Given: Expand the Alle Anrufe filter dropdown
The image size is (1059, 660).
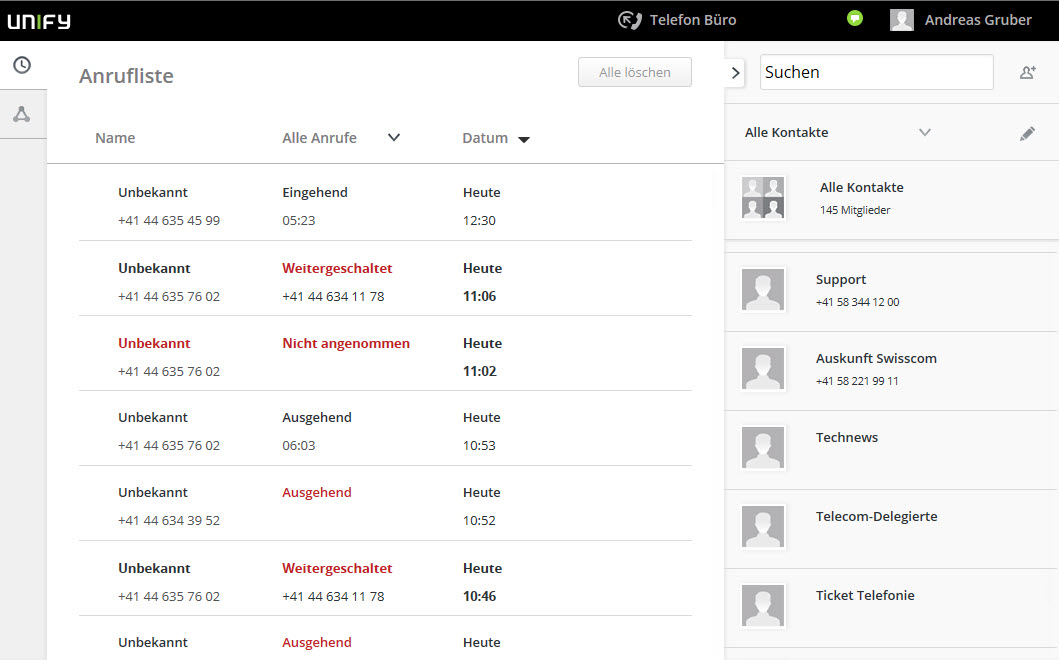Looking at the screenshot, I should pyautogui.click(x=394, y=138).
